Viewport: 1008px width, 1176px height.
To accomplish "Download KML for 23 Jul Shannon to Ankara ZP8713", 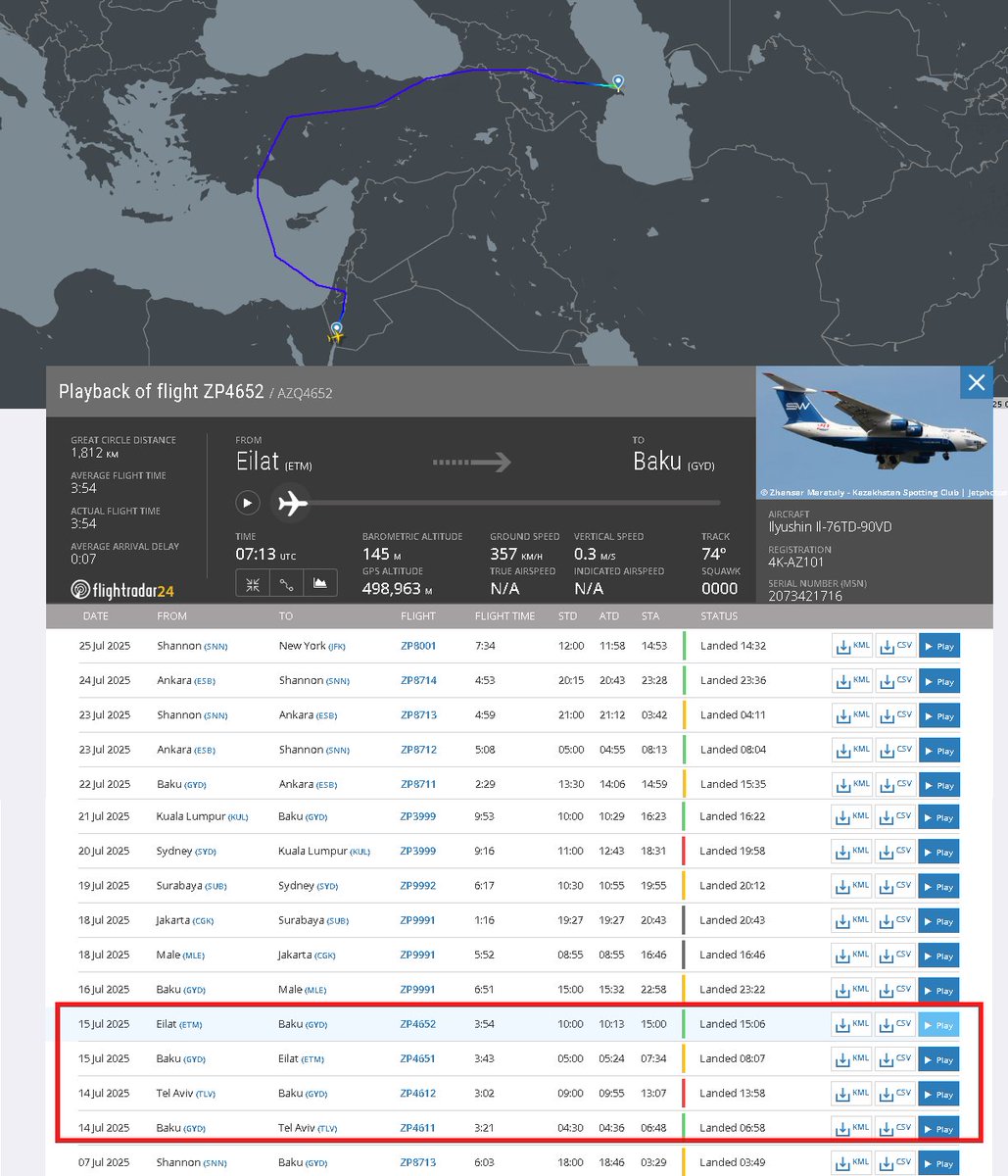I will coord(851,715).
